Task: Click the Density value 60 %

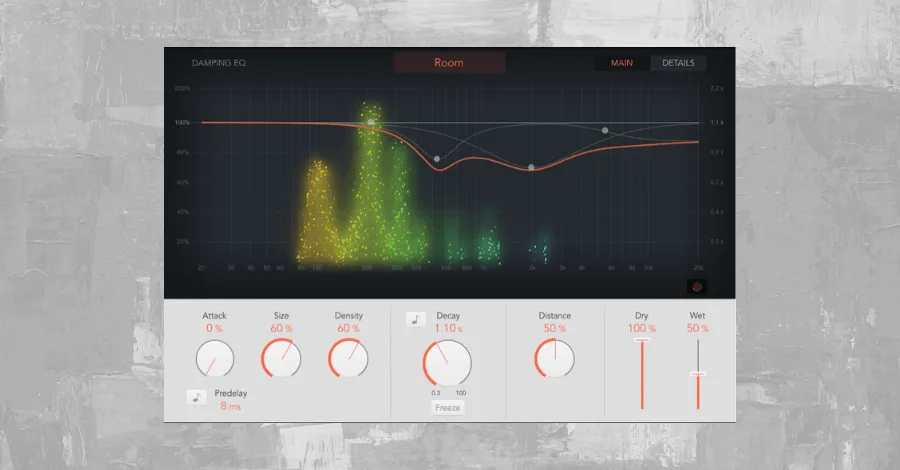Action: [x=348, y=328]
